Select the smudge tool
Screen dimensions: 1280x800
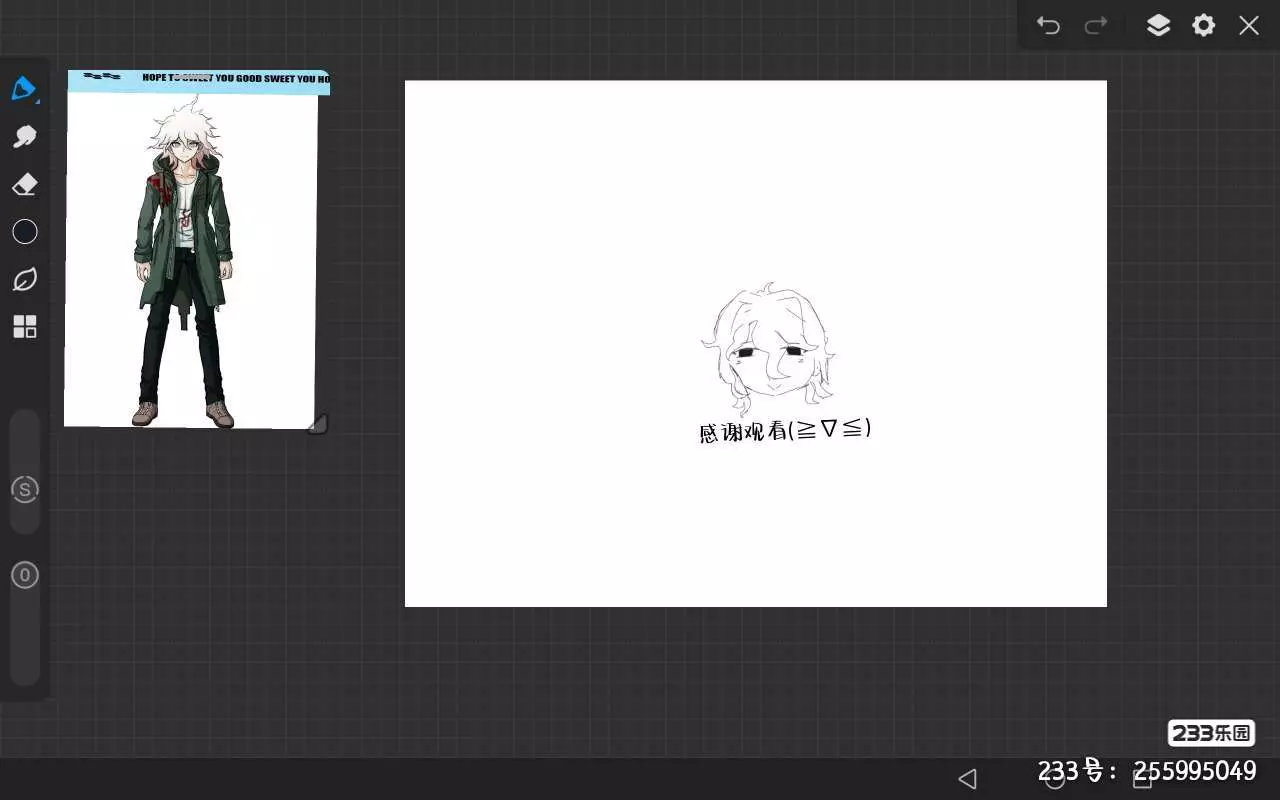(x=24, y=136)
